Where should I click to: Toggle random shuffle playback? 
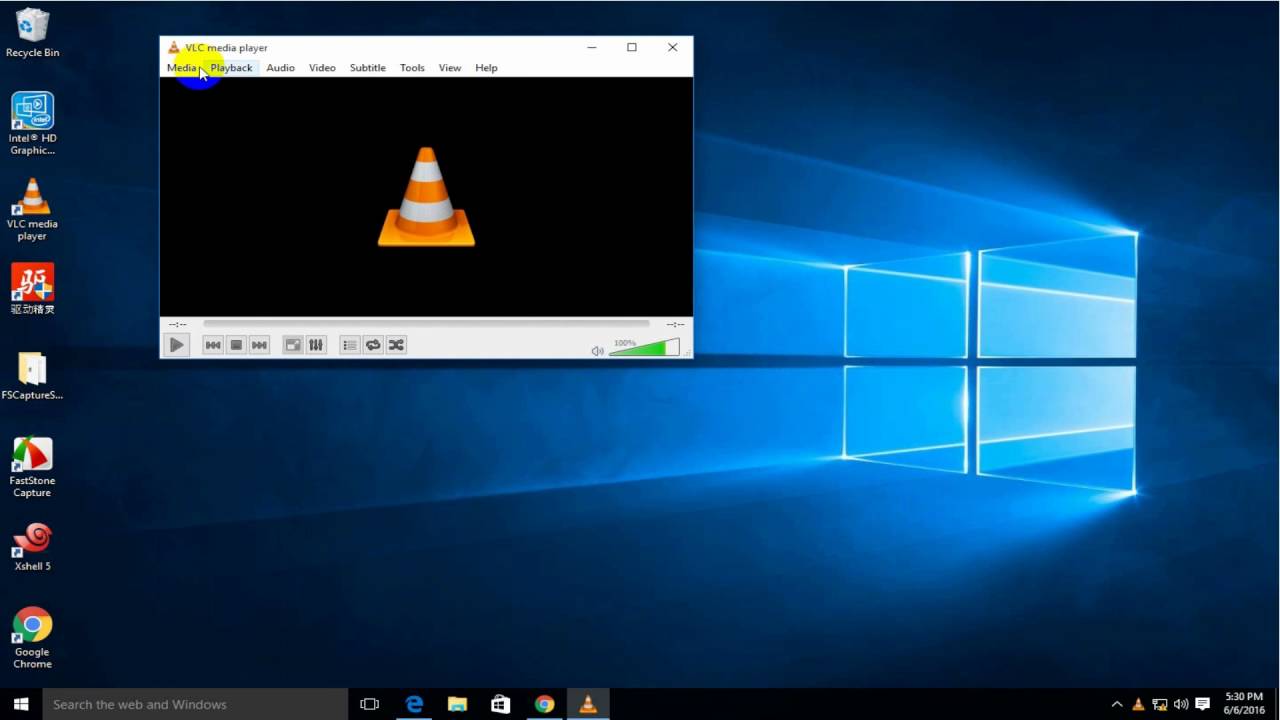[396, 345]
